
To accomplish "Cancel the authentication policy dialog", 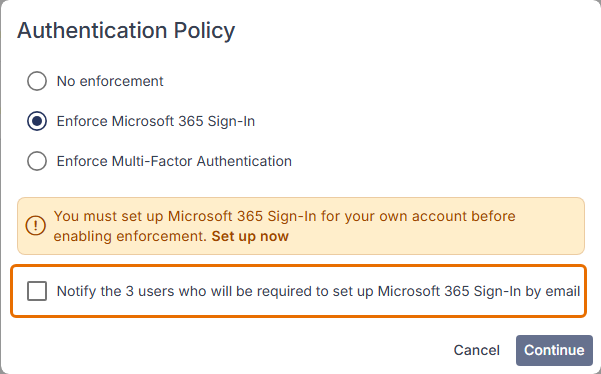I will pos(476,350).
